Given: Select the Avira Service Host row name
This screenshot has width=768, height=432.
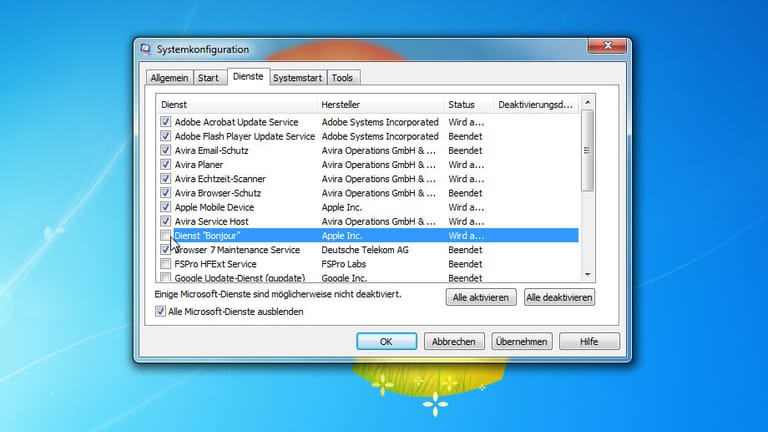Looking at the screenshot, I should point(212,221).
